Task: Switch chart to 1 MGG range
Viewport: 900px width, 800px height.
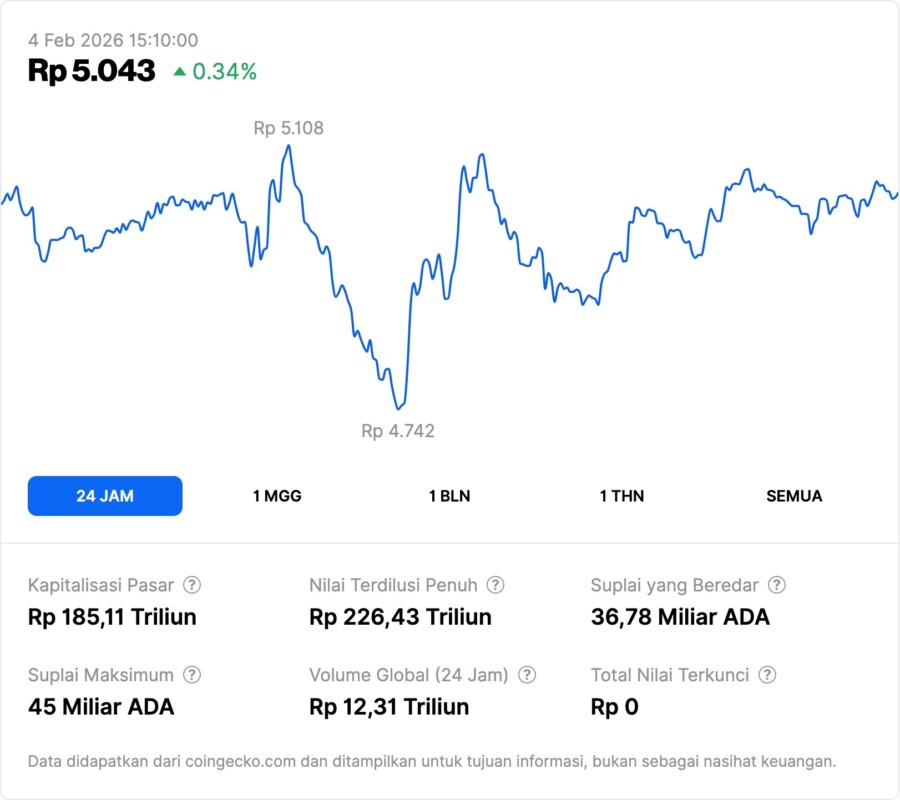Action: (277, 496)
